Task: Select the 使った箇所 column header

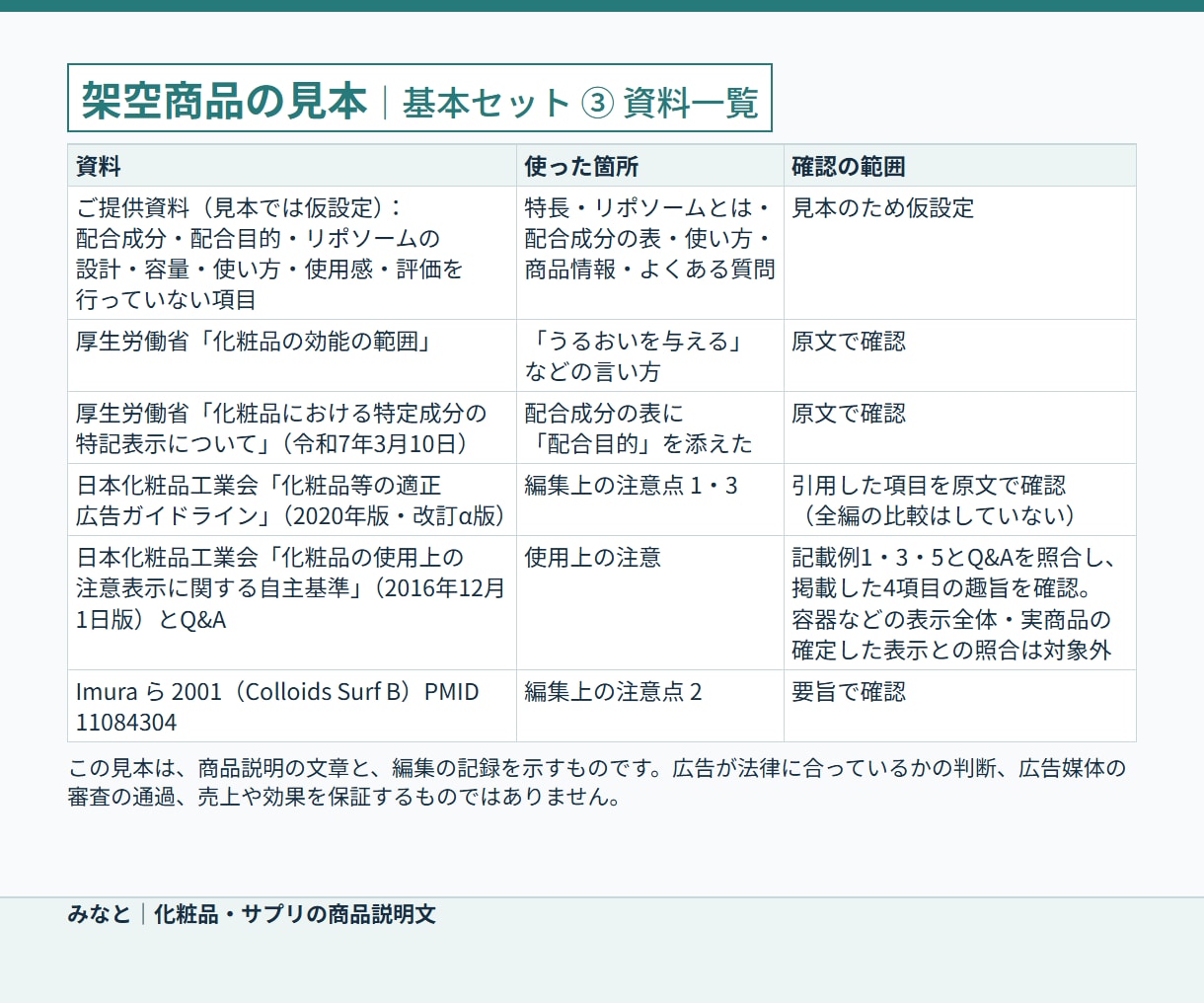Action: tap(650, 166)
